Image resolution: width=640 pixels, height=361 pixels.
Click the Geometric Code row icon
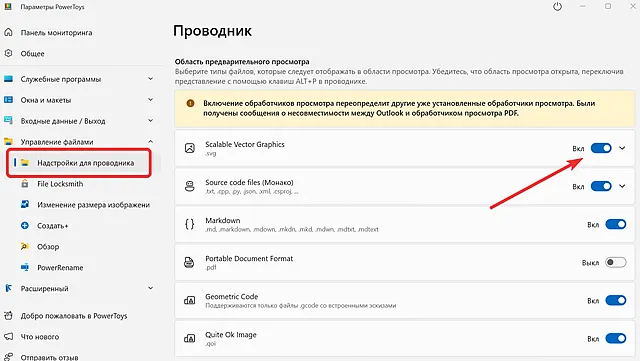(189, 300)
